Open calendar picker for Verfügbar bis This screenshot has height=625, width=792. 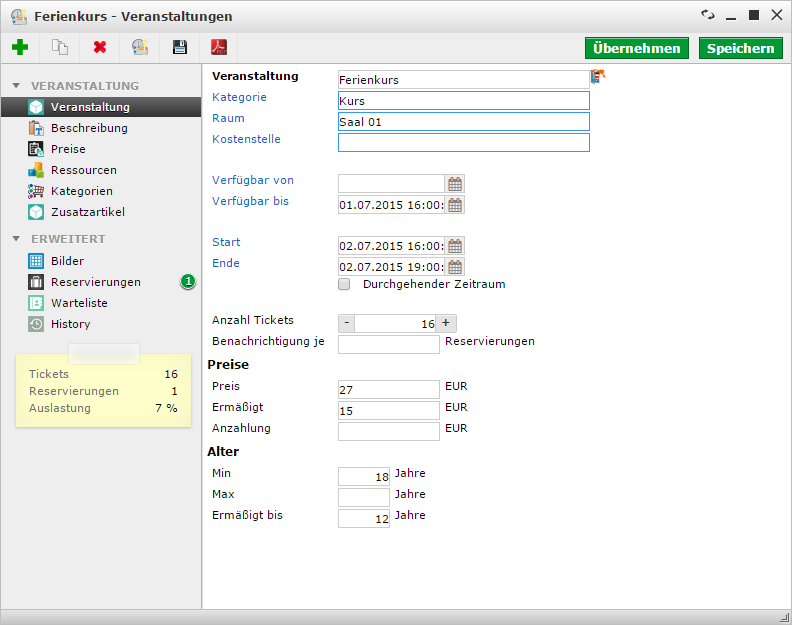tap(455, 205)
